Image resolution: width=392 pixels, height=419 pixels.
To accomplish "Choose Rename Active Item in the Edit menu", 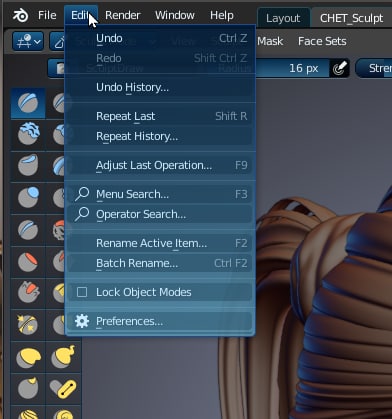I will coord(160,243).
